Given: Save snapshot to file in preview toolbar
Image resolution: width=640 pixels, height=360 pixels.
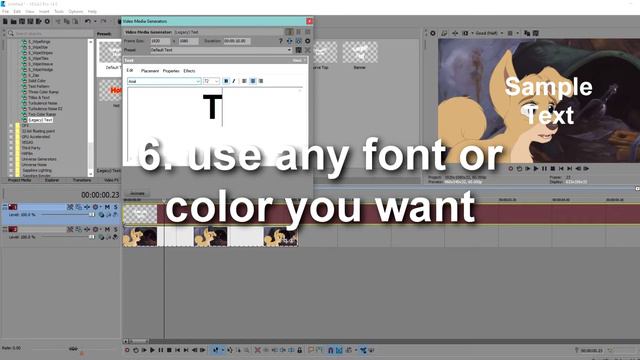Looking at the screenshot, I should [x=536, y=33].
